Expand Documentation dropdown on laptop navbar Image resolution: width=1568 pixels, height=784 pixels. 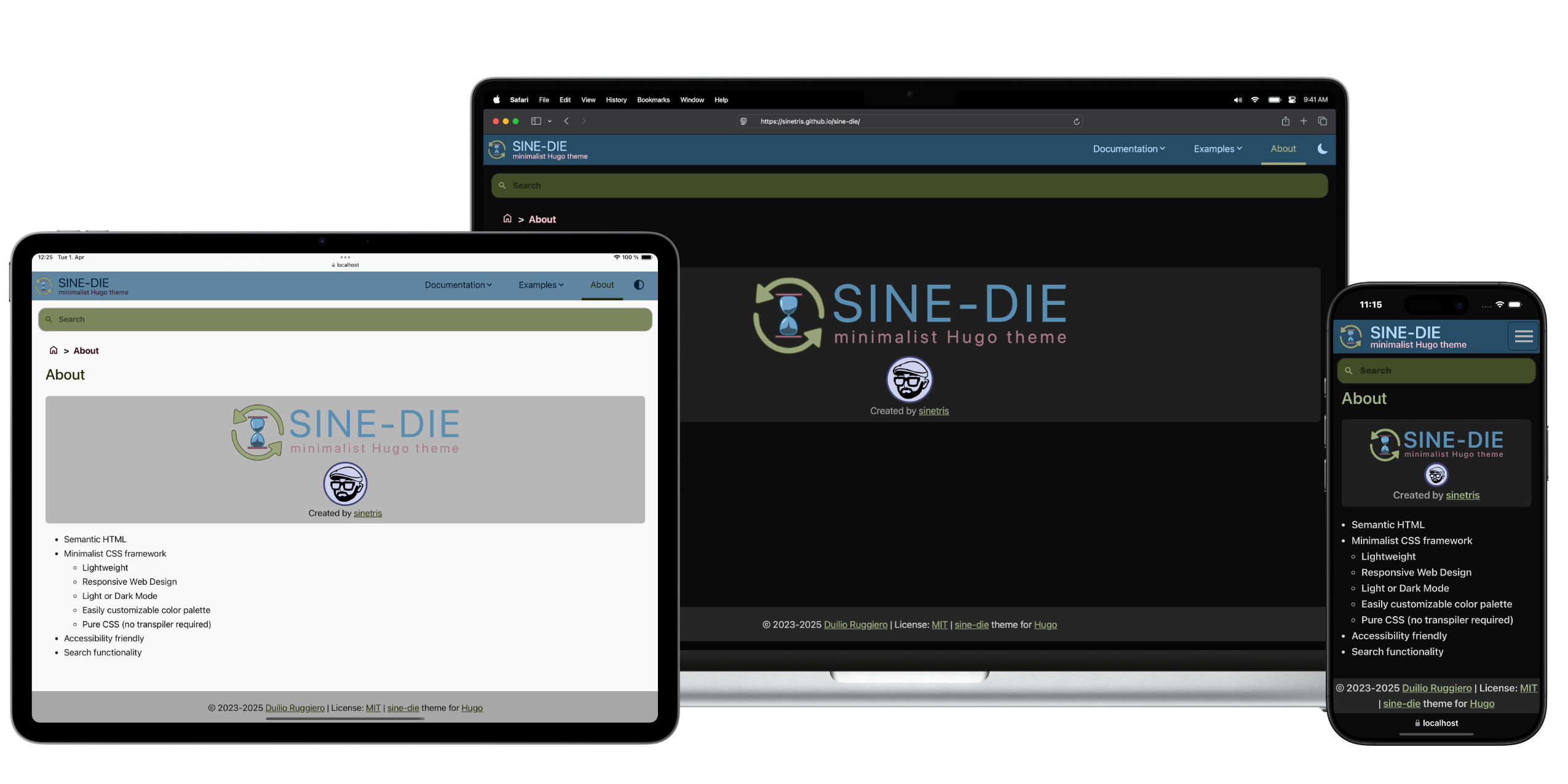click(1128, 149)
